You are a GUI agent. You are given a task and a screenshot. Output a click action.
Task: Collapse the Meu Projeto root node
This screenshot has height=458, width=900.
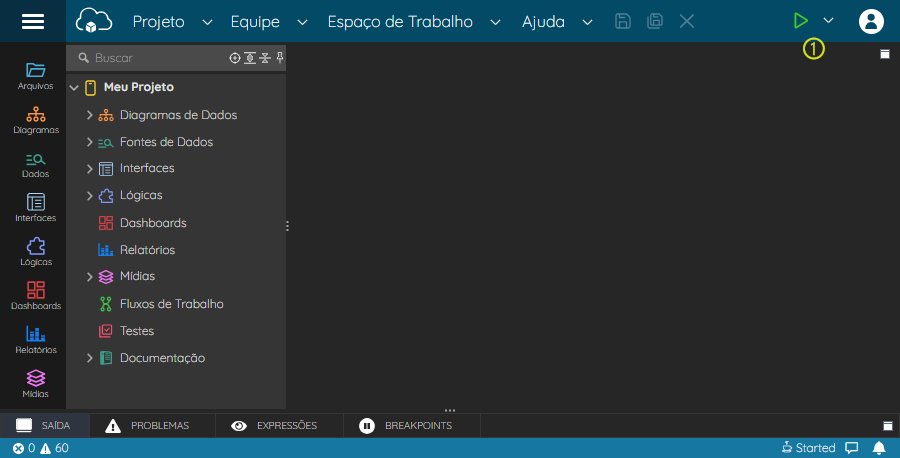[x=74, y=88]
